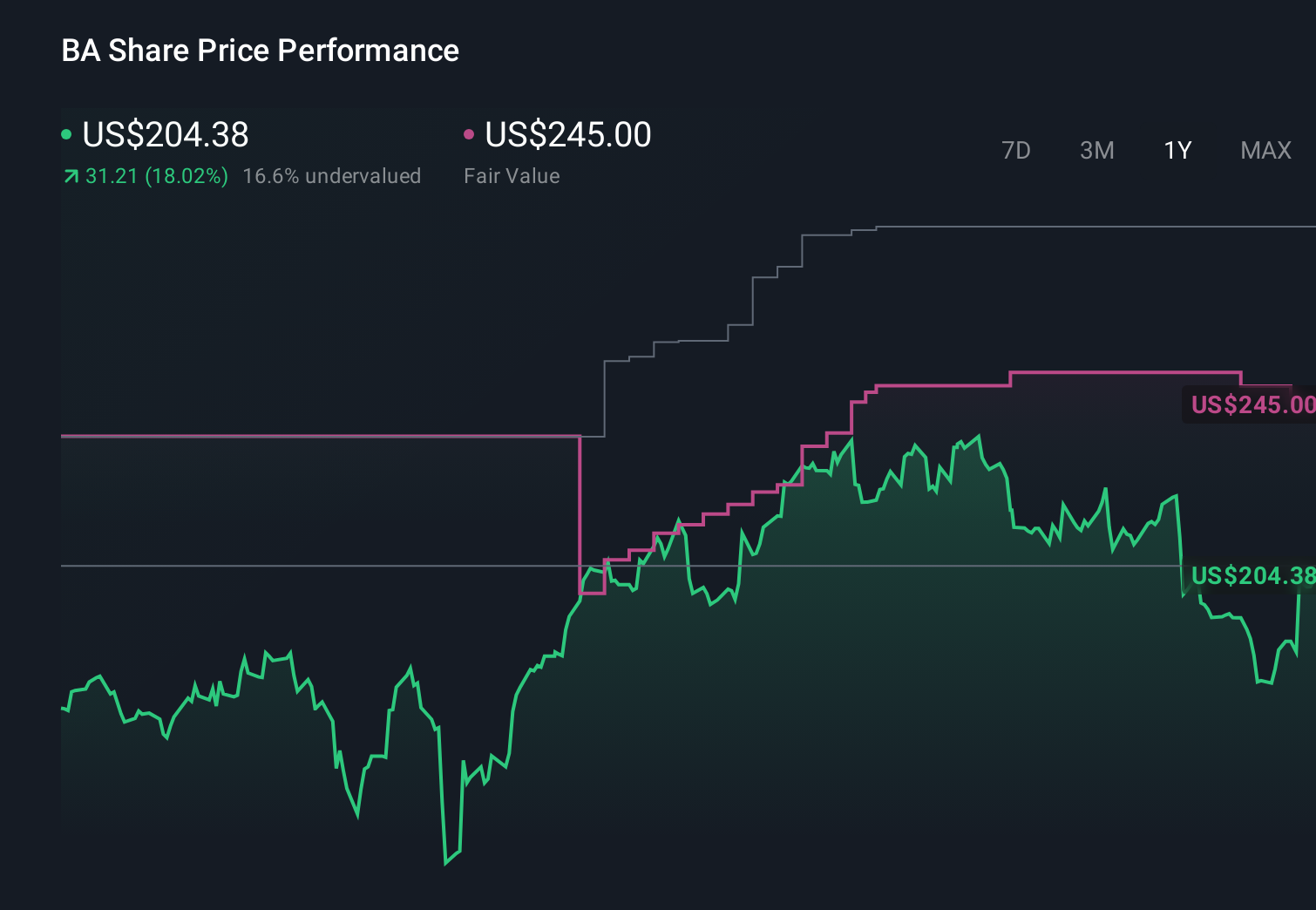This screenshot has width=1316, height=910.
Task: Click the US$204.38 current price heading
Action: pyautogui.click(x=165, y=135)
